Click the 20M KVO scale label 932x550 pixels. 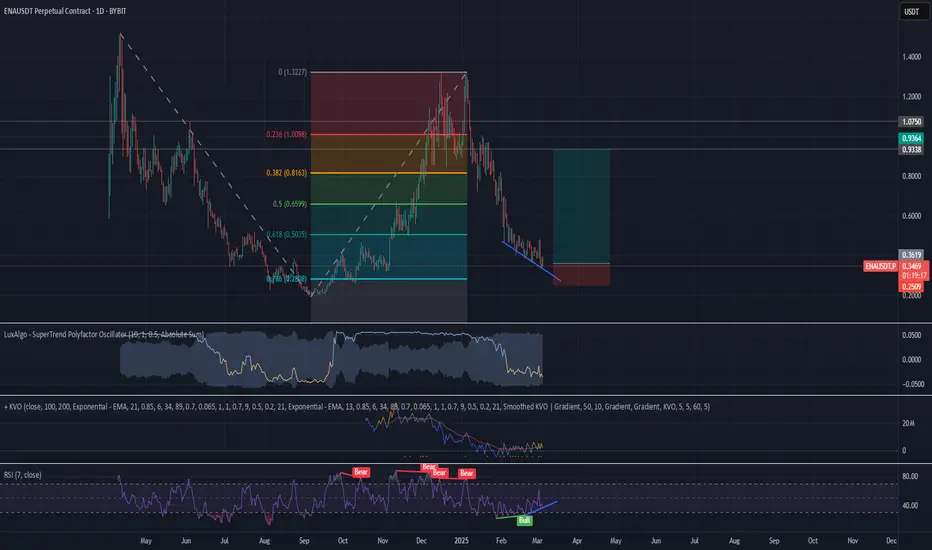(x=908, y=423)
